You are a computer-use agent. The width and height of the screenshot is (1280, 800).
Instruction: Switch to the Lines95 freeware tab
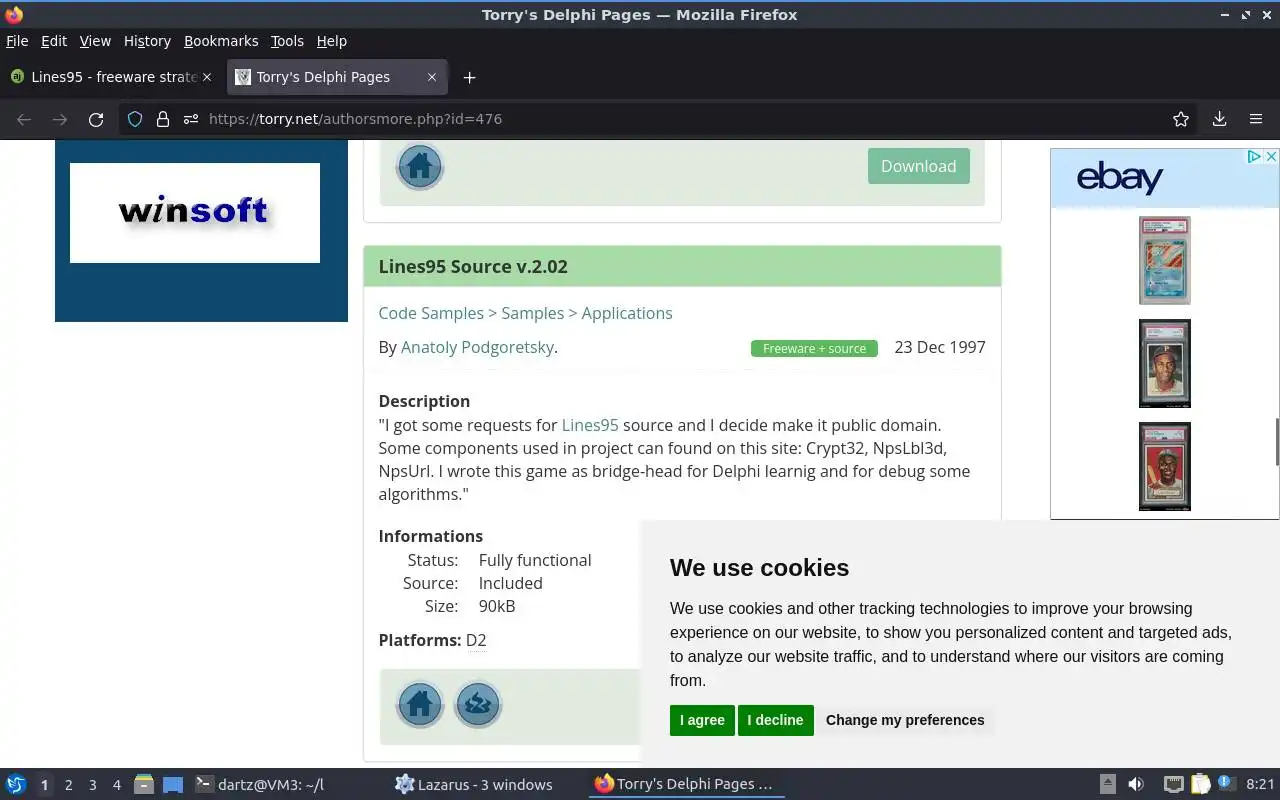tap(112, 77)
